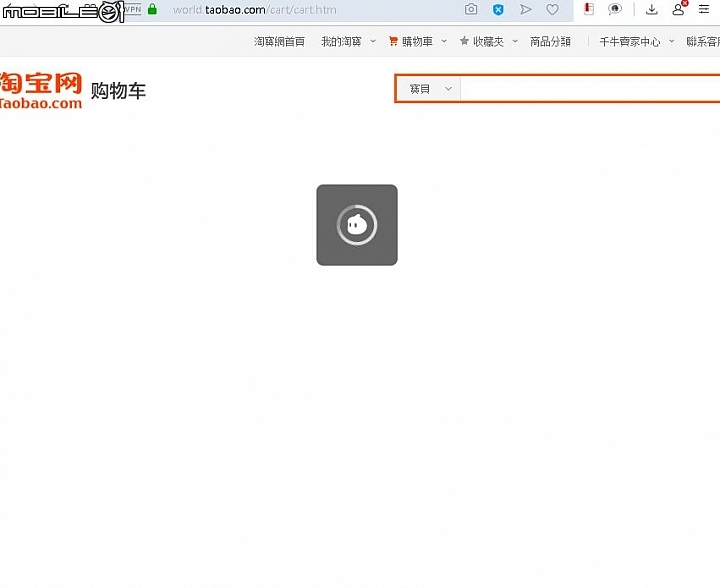Bookmark this page with the heart icon
Image resolution: width=720 pixels, height=588 pixels.
coord(552,9)
